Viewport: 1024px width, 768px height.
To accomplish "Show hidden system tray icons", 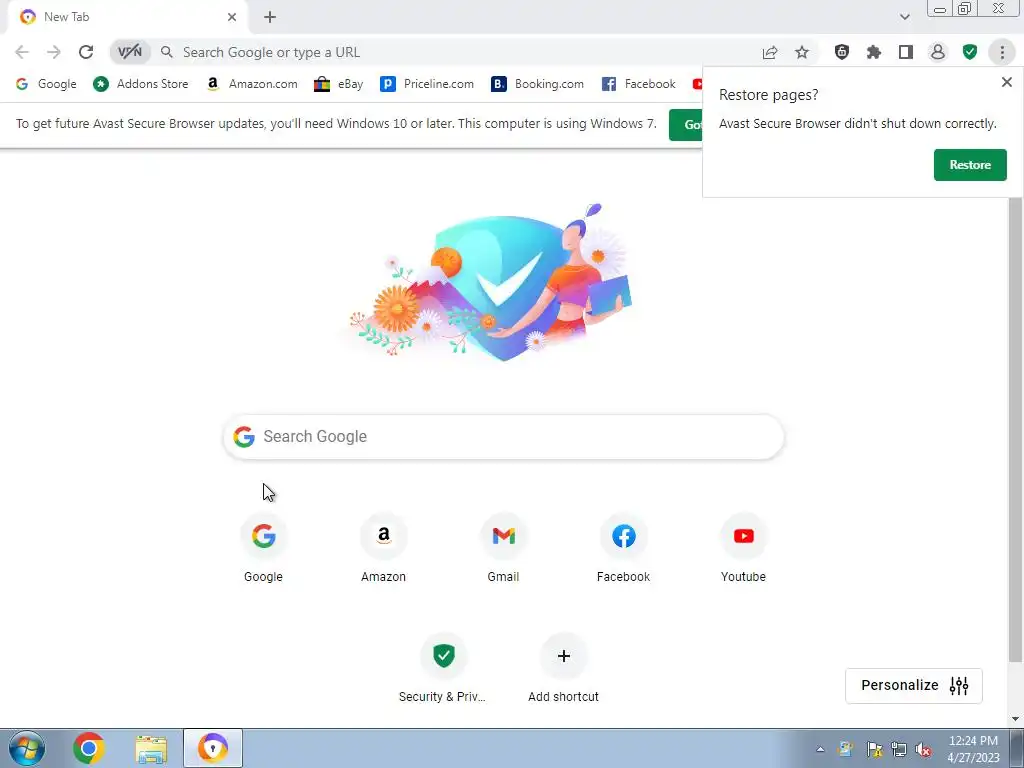I will click(820, 749).
